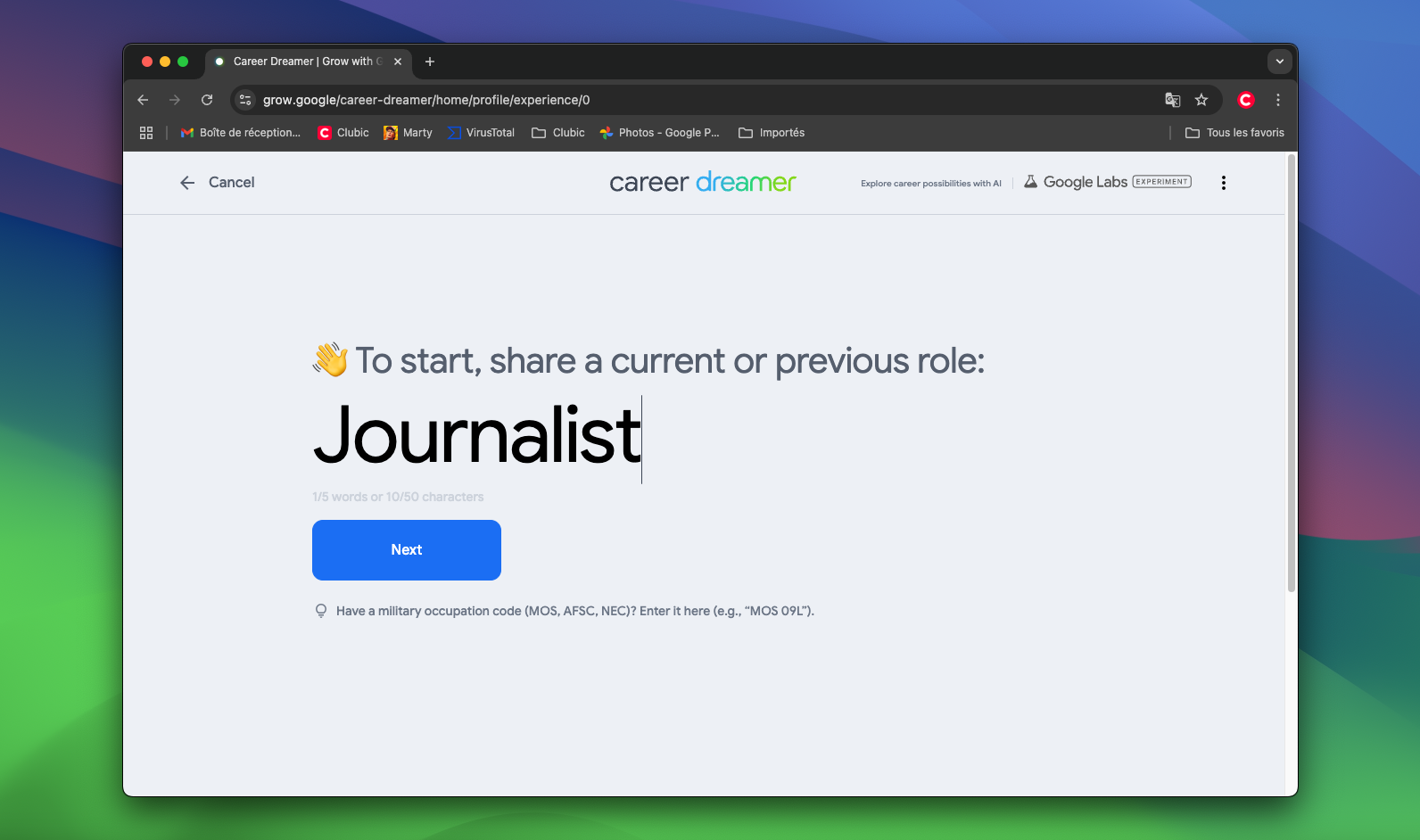The image size is (1420, 840).
Task: Click the military occupation code hint text
Action: click(575, 611)
